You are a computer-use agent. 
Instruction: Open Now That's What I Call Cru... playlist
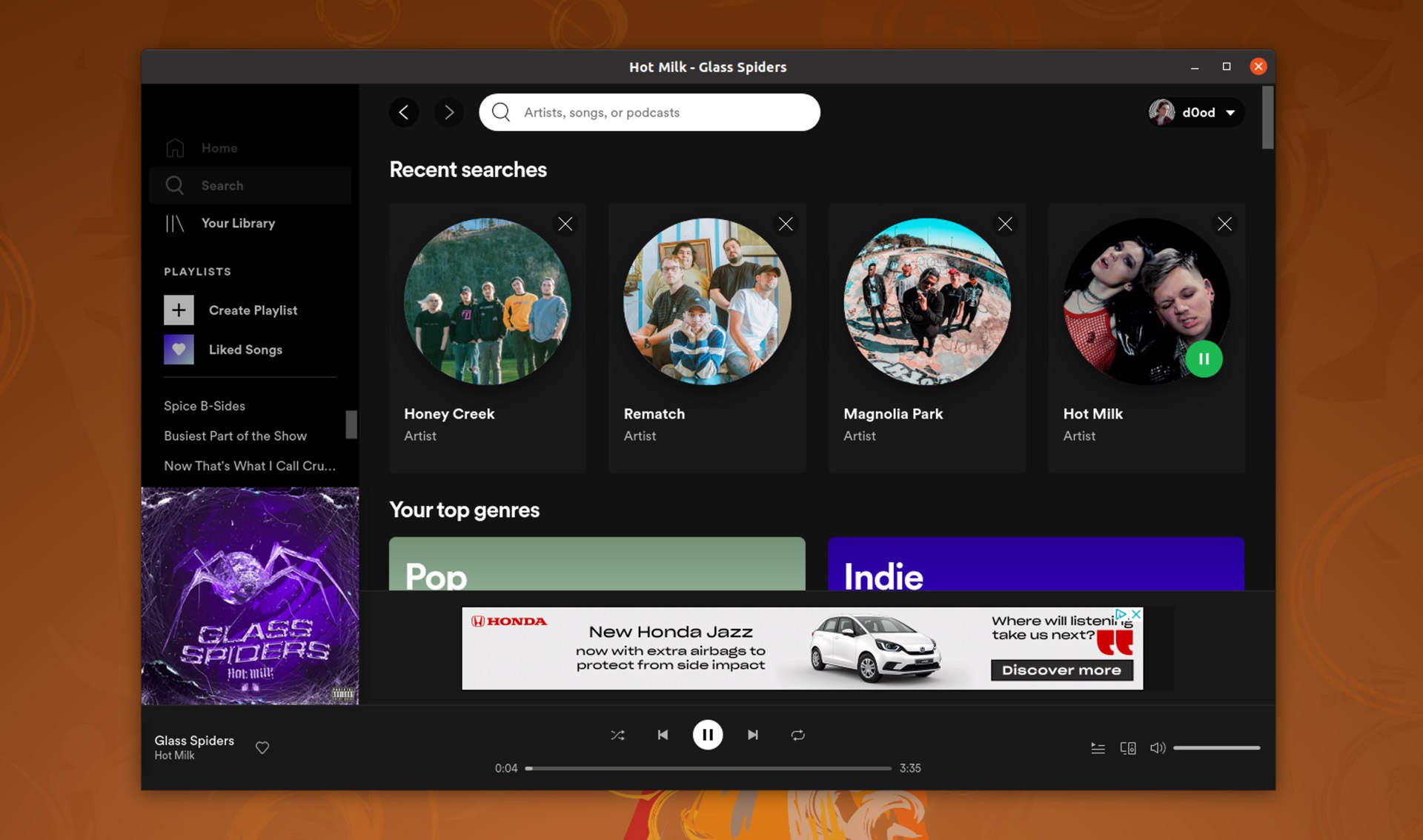click(250, 466)
